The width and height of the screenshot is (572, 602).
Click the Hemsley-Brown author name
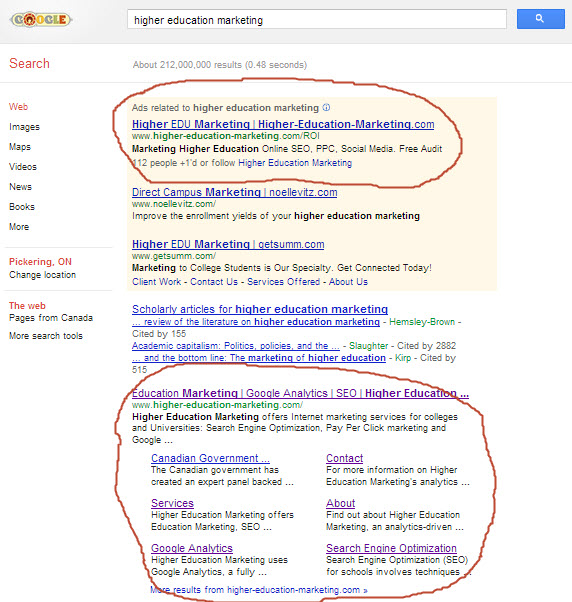pos(422,322)
